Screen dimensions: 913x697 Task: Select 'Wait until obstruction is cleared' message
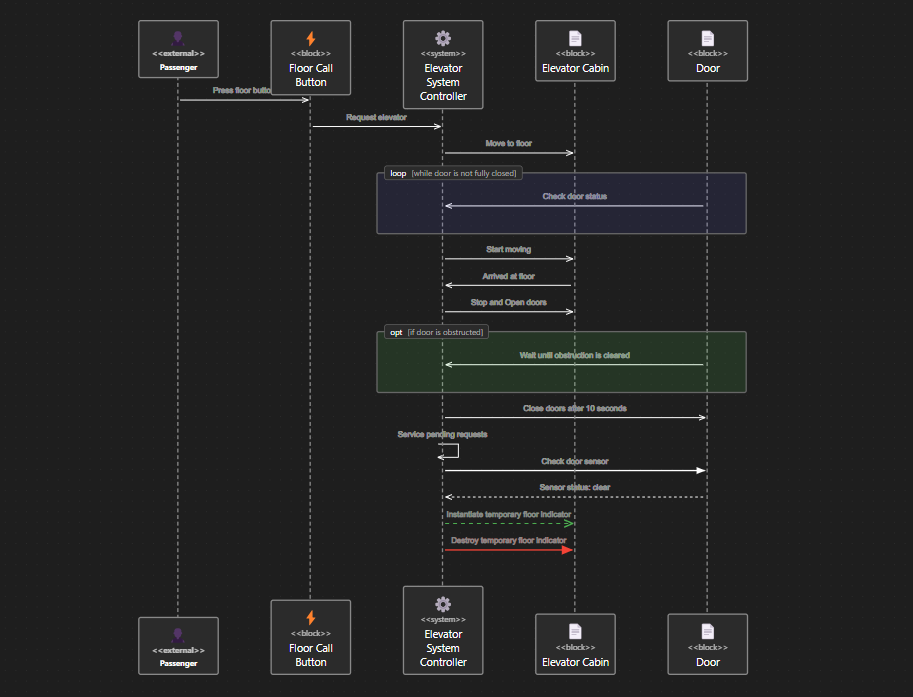pyautogui.click(x=575, y=355)
